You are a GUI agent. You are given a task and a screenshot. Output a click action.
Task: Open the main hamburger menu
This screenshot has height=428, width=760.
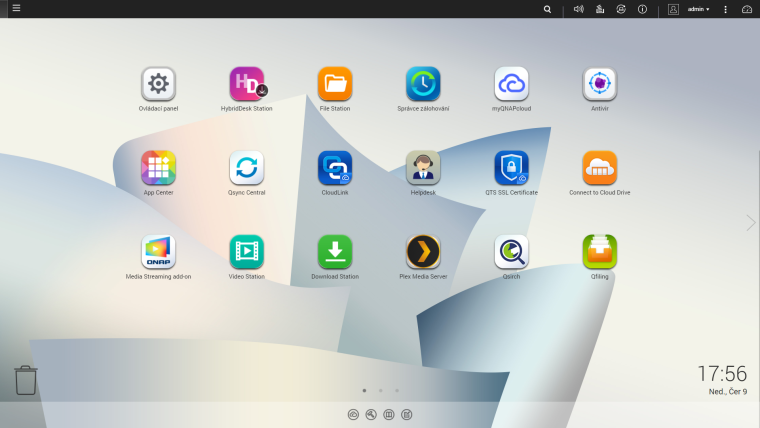pyautogui.click(x=16, y=8)
